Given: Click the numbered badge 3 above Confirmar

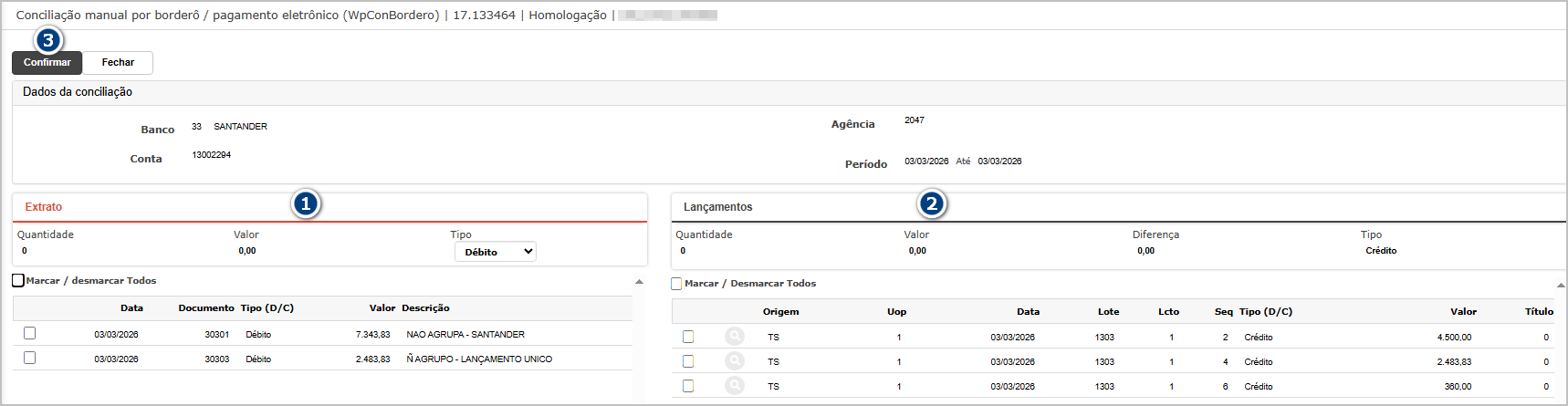Looking at the screenshot, I should [48, 40].
